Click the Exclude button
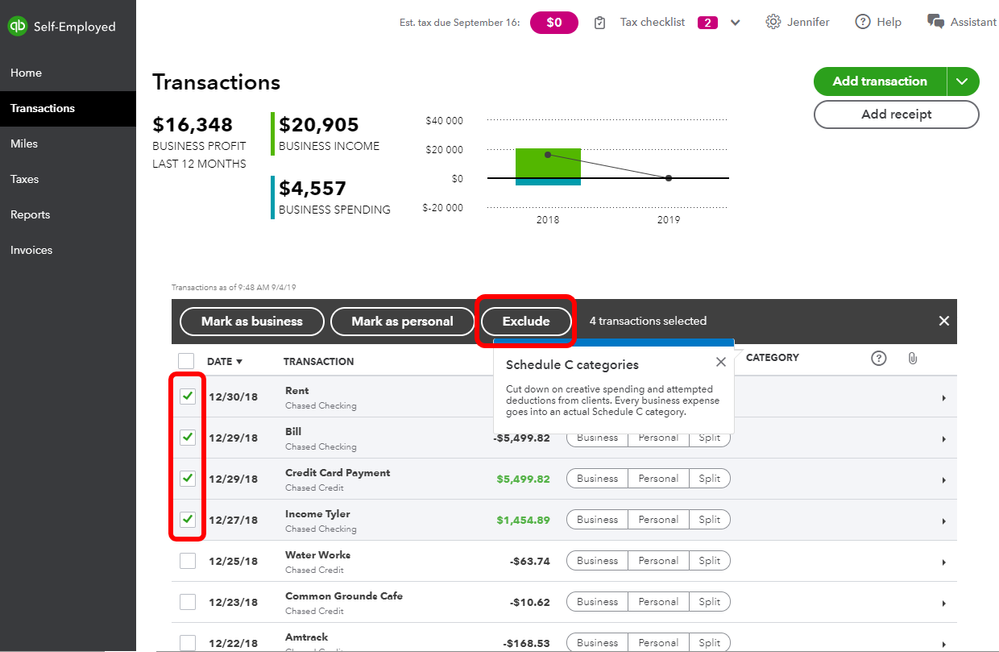 [x=526, y=321]
